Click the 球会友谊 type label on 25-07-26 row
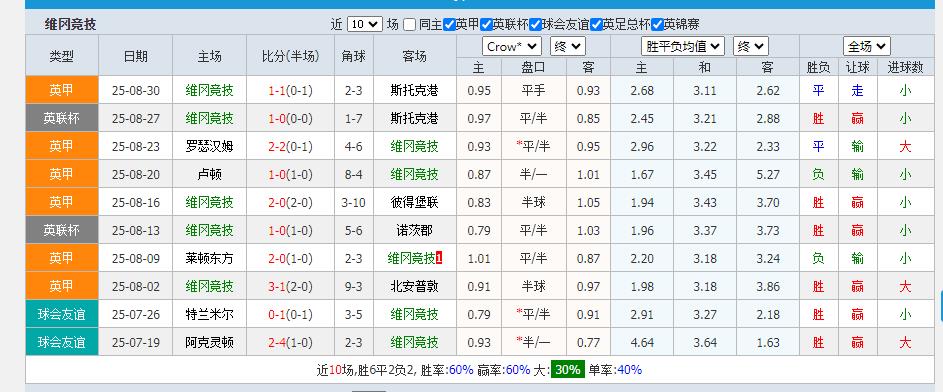Viewport: 943px width, 392px height. click(61, 314)
